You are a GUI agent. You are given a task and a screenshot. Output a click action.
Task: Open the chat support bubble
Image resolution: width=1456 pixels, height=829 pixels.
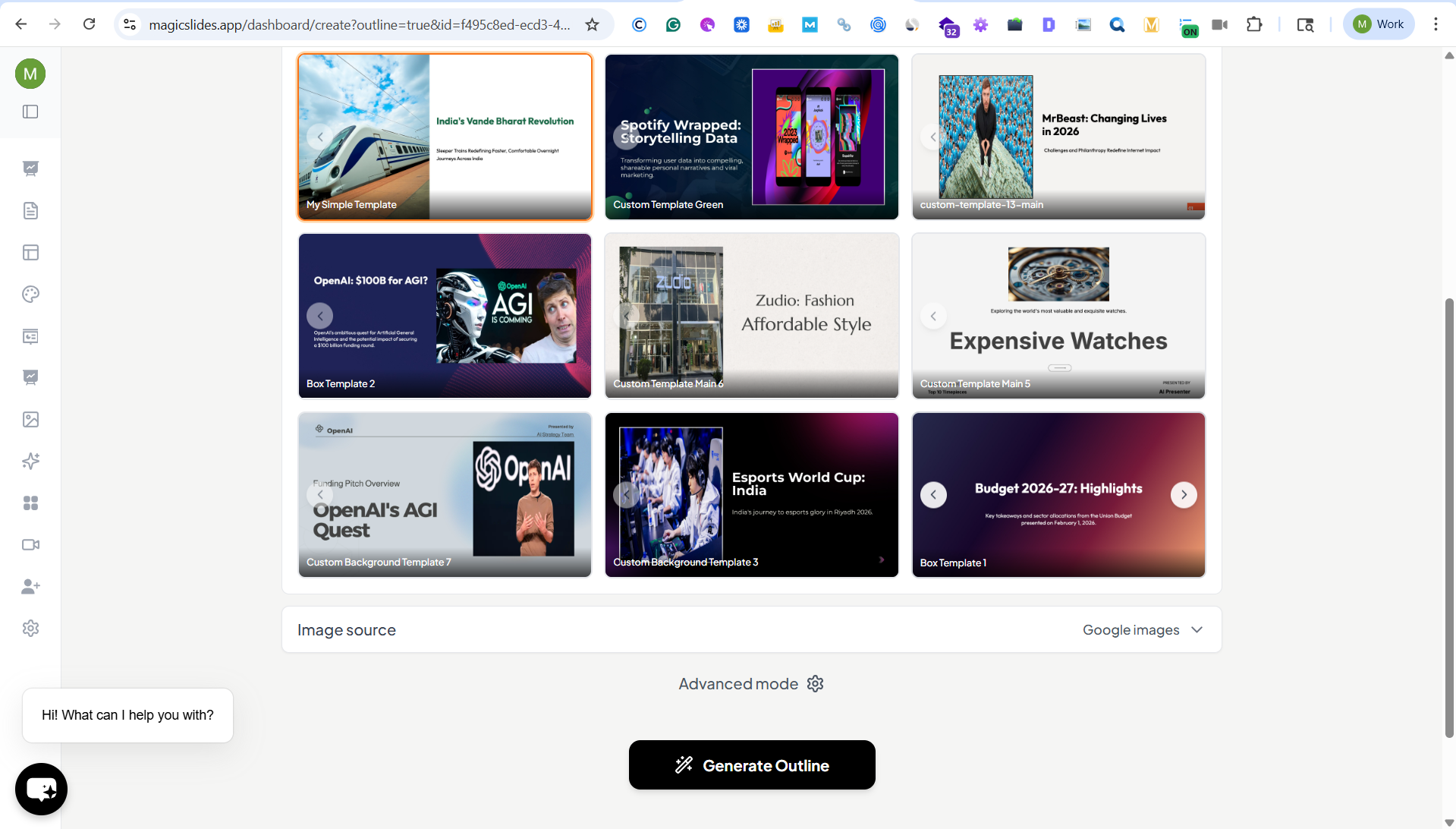[x=41, y=790]
